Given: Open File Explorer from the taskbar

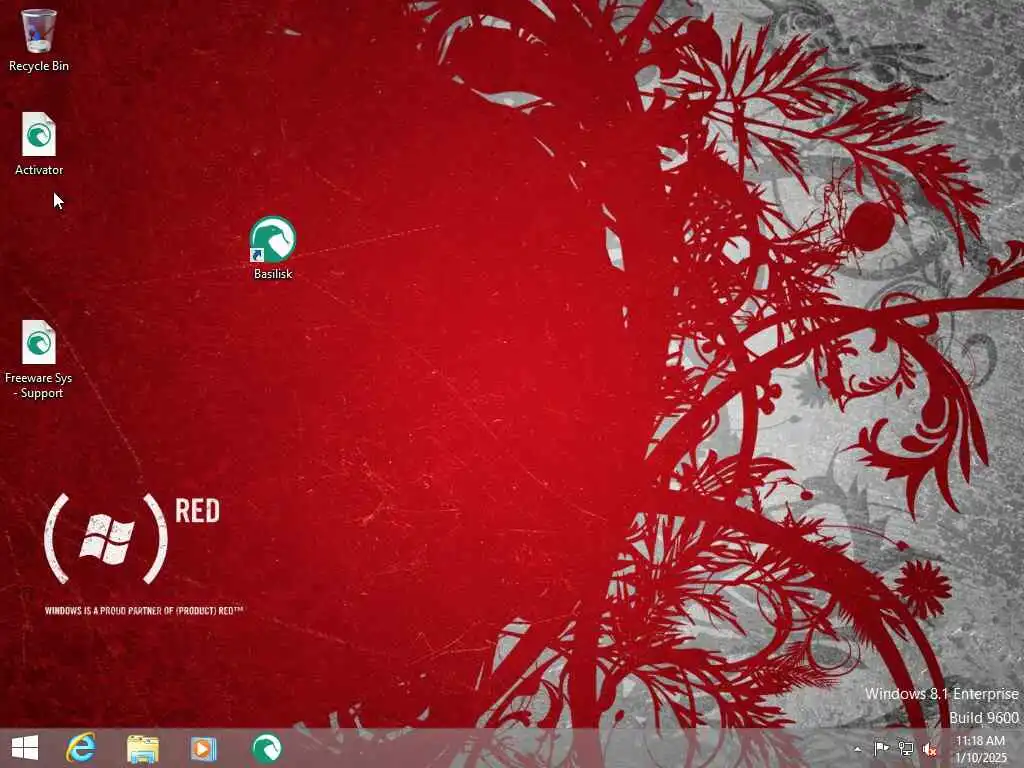Looking at the screenshot, I should pos(143,748).
